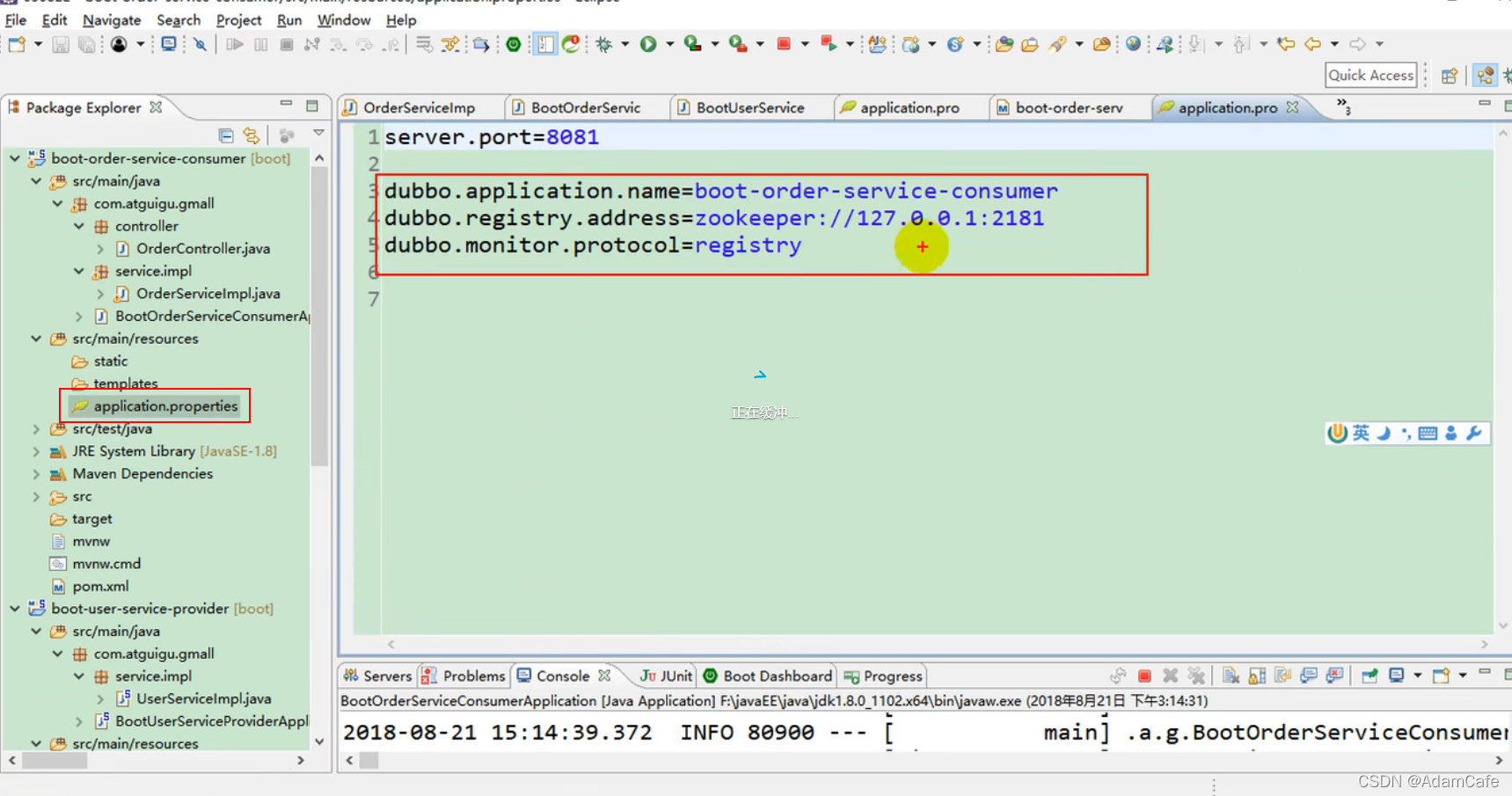
Task: Select UserServiceImpl.java in tree
Action: pyautogui.click(x=203, y=699)
